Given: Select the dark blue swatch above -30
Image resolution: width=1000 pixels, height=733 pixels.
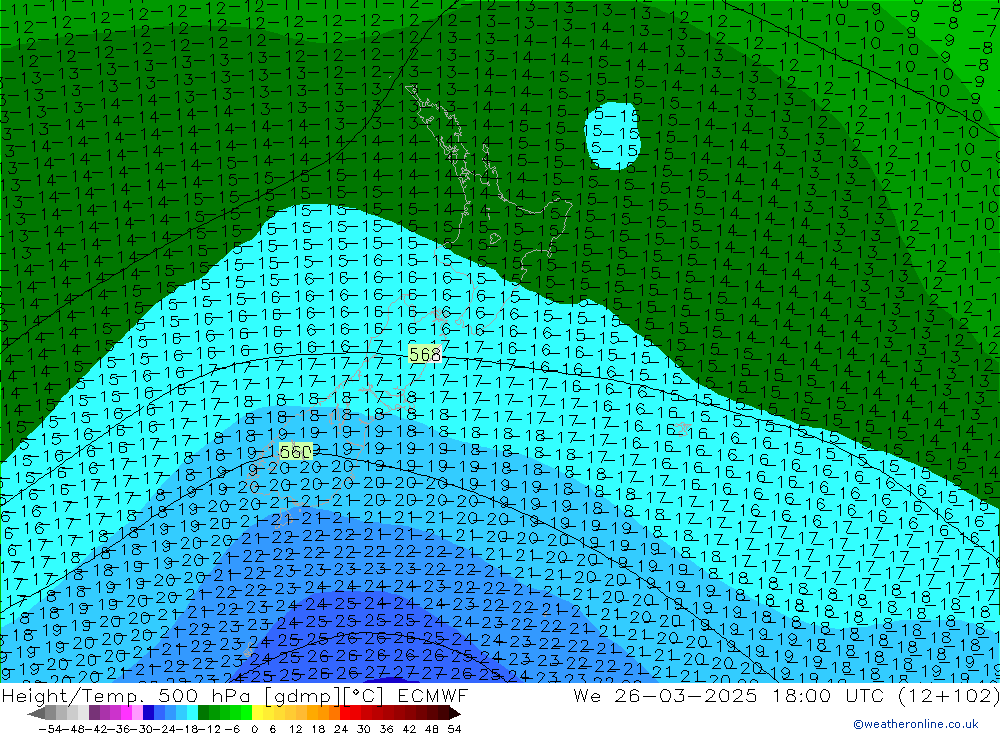Looking at the screenshot, I should click(148, 713).
